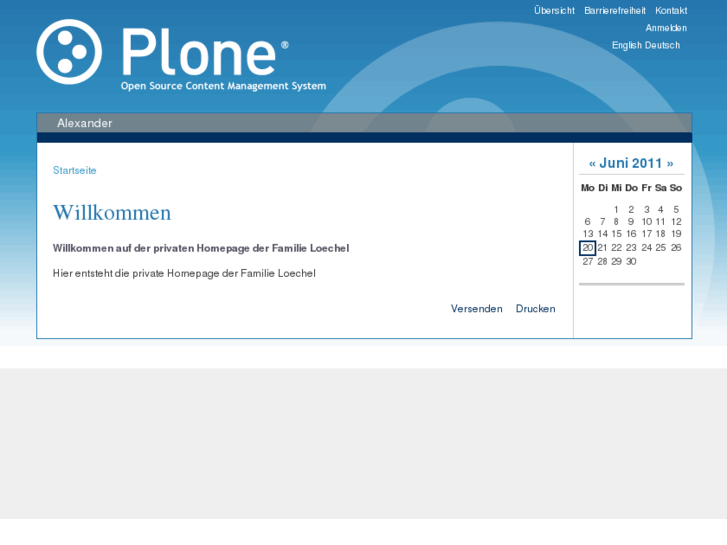Click calendar day 10
The image size is (727, 545).
point(646,222)
